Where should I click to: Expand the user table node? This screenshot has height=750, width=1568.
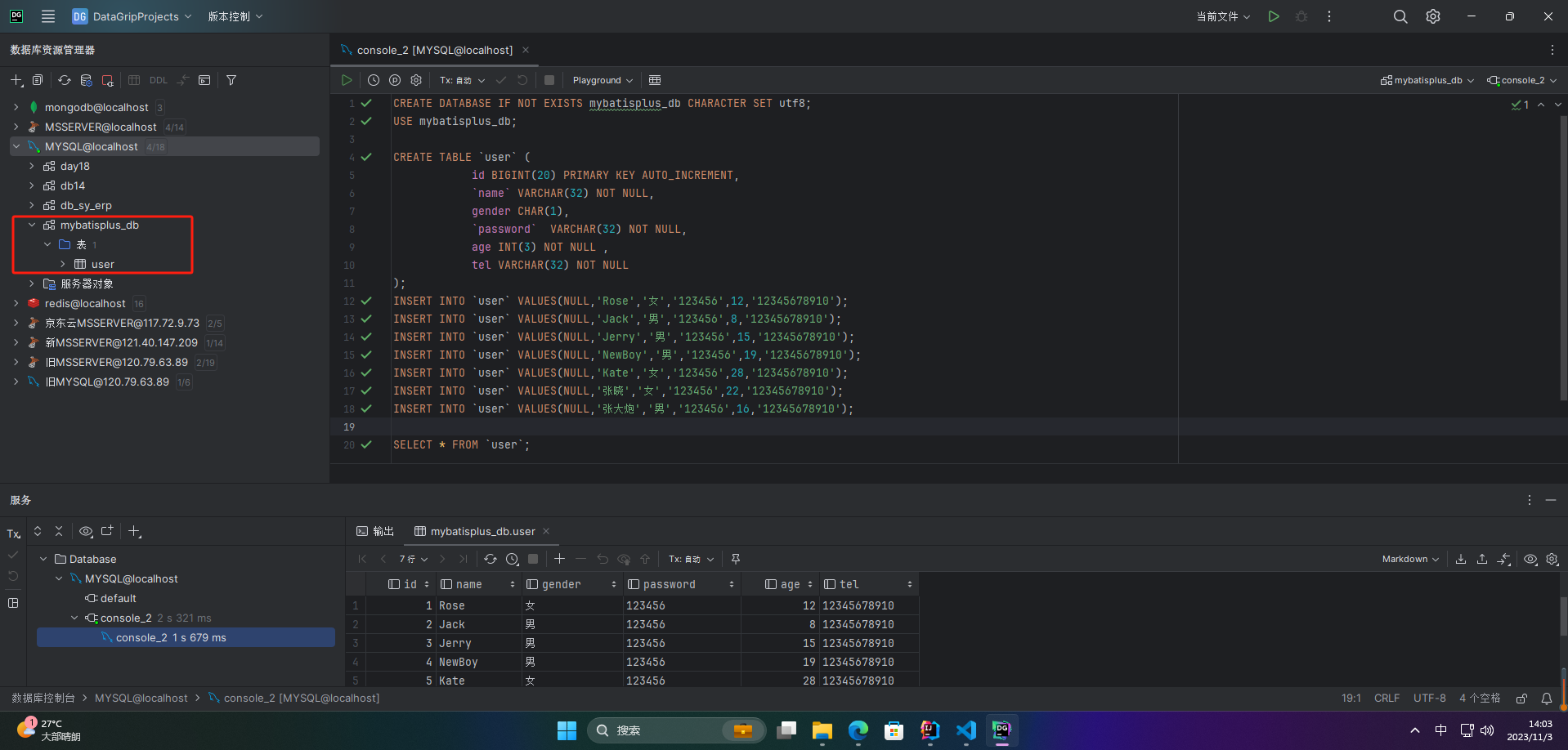(x=63, y=264)
